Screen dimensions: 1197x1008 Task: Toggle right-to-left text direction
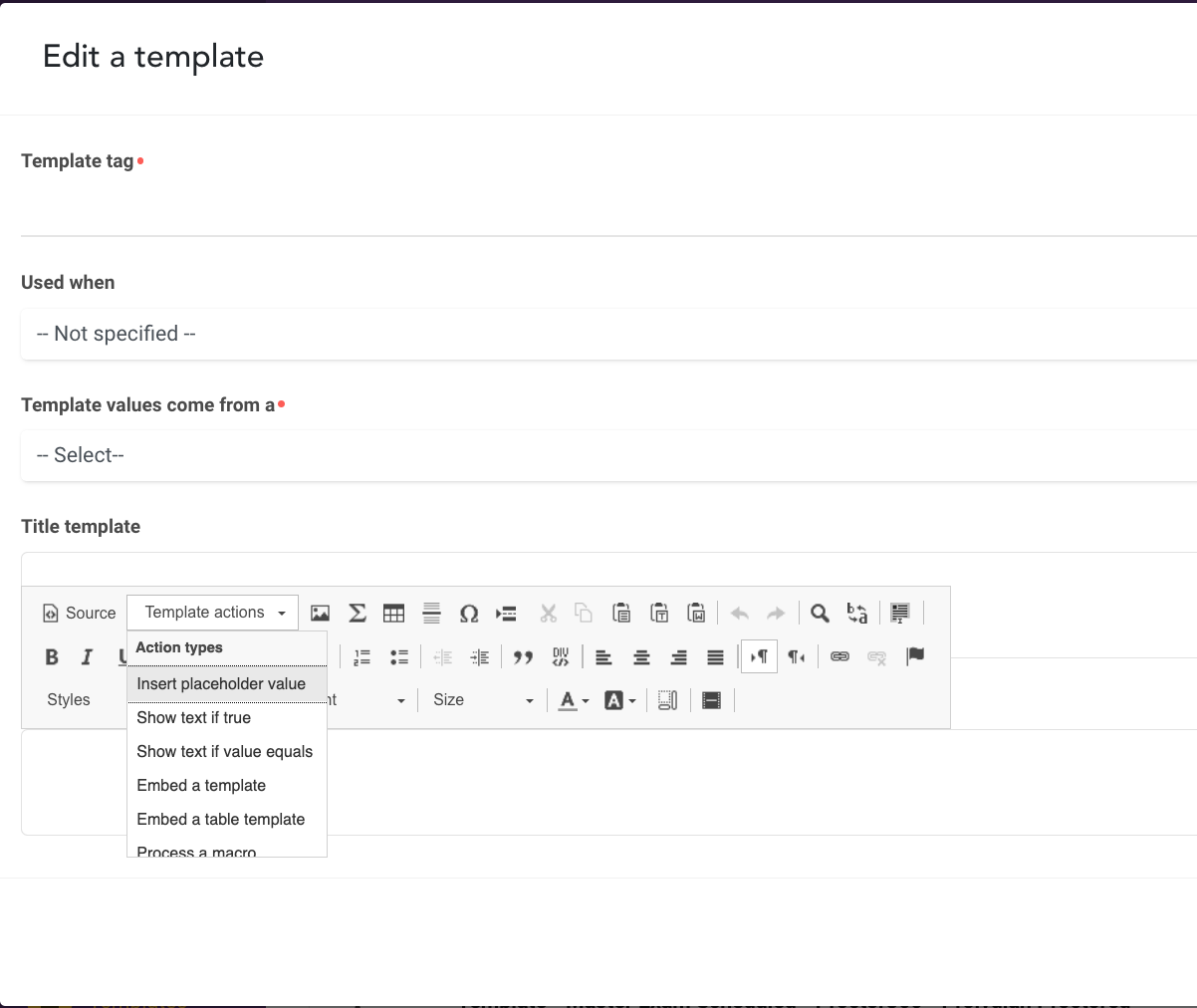(x=797, y=656)
